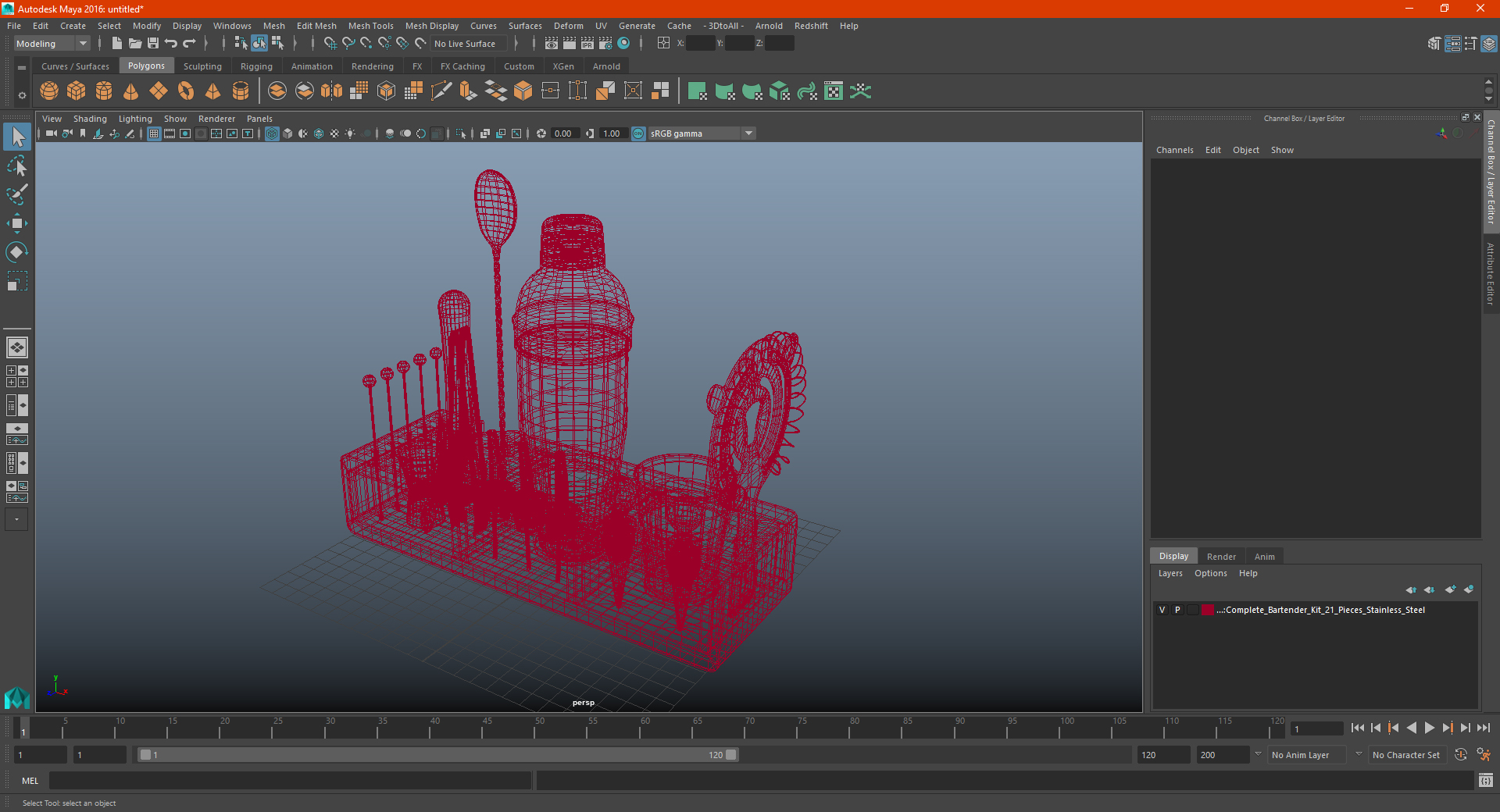The image size is (1500, 812).
Task: Open the No Anim Layer dropdown
Action: (x=1308, y=755)
